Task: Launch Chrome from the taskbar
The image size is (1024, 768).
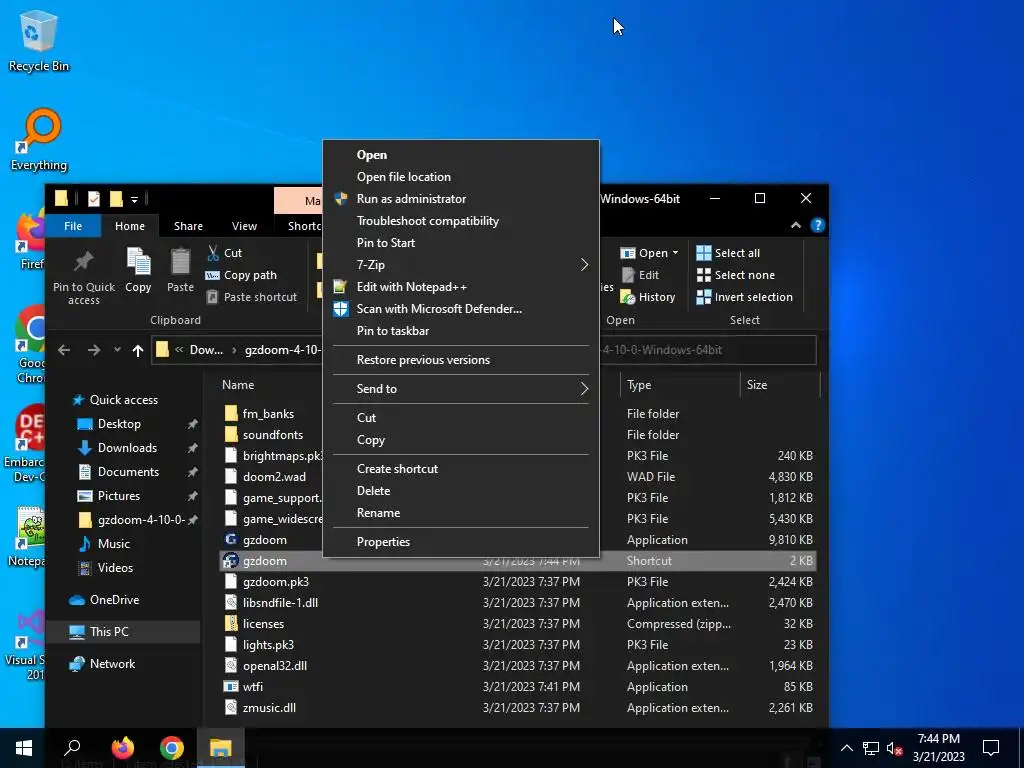Action: tap(171, 748)
